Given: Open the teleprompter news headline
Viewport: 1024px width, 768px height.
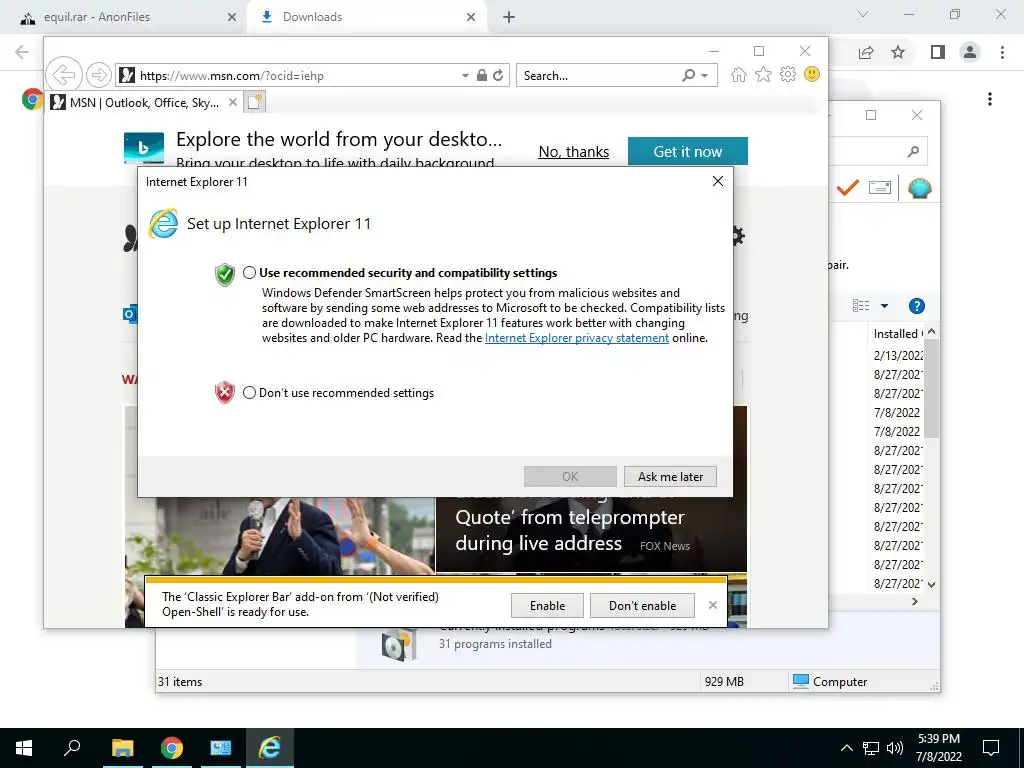Looking at the screenshot, I should (x=569, y=530).
